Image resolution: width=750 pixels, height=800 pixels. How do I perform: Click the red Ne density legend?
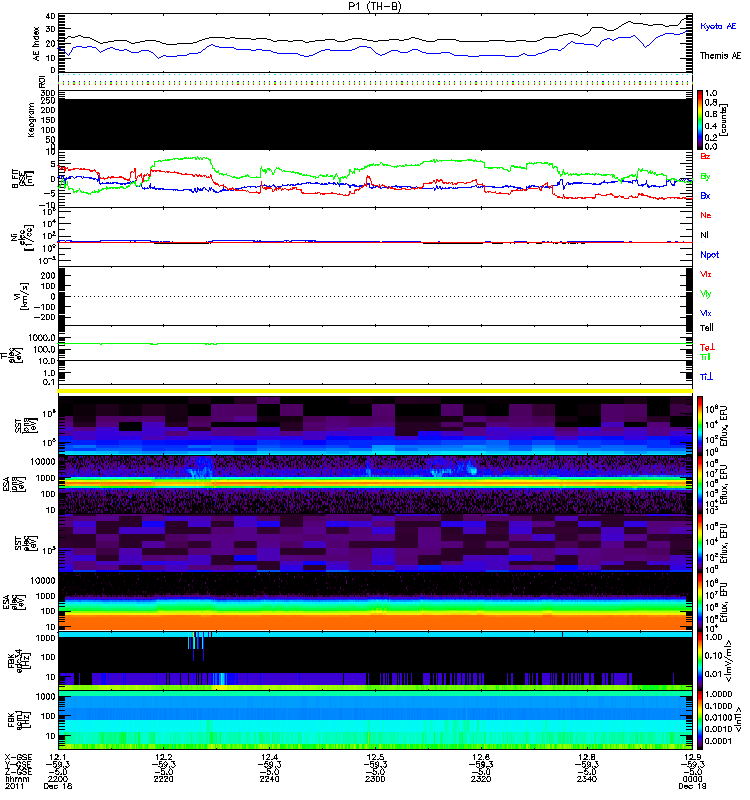tap(706, 215)
